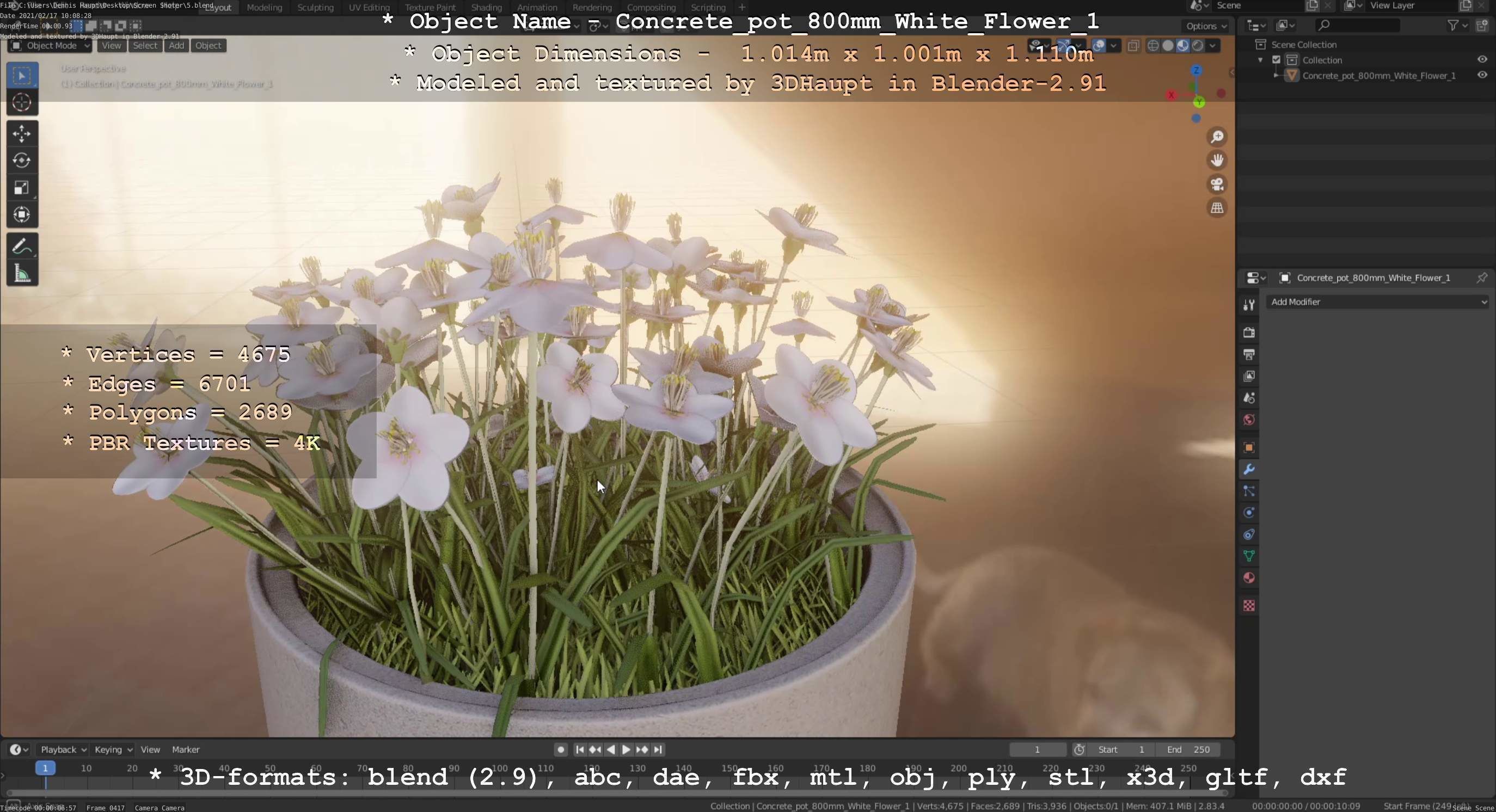Select the Rotate tool
The image size is (1496, 812).
[x=21, y=160]
